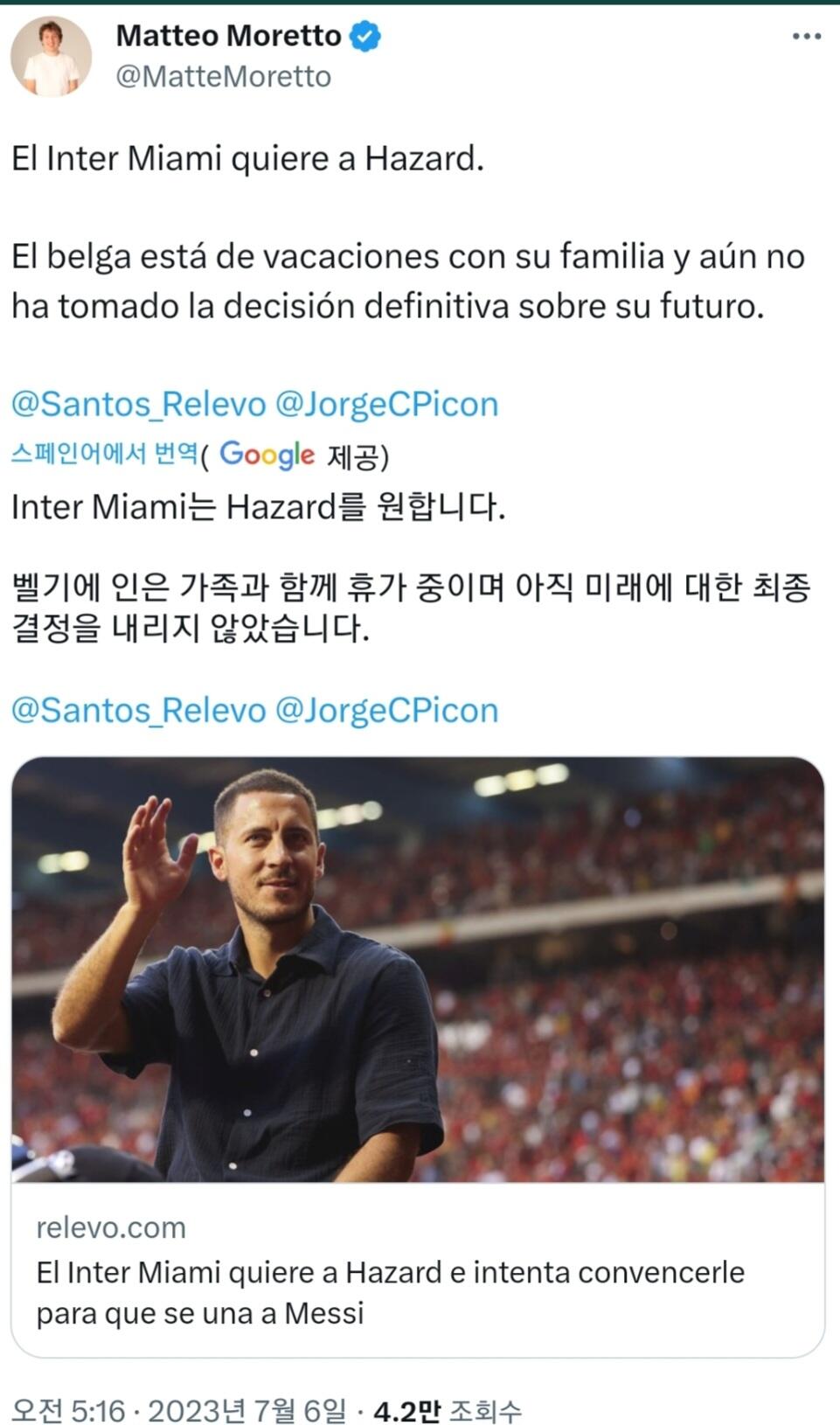840x1425 pixels.
Task: Click the Google logo in translation credit
Action: [x=267, y=455]
